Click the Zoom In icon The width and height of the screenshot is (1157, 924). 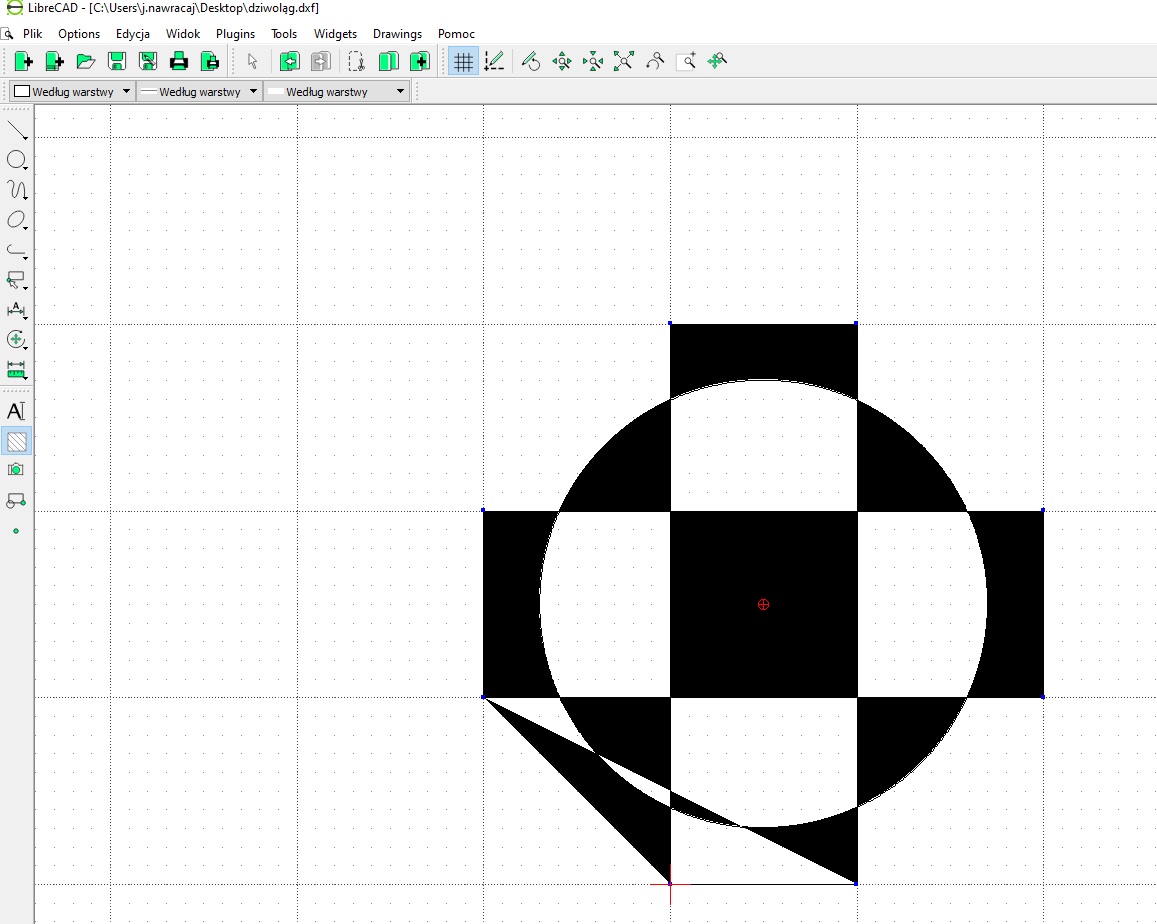(562, 61)
